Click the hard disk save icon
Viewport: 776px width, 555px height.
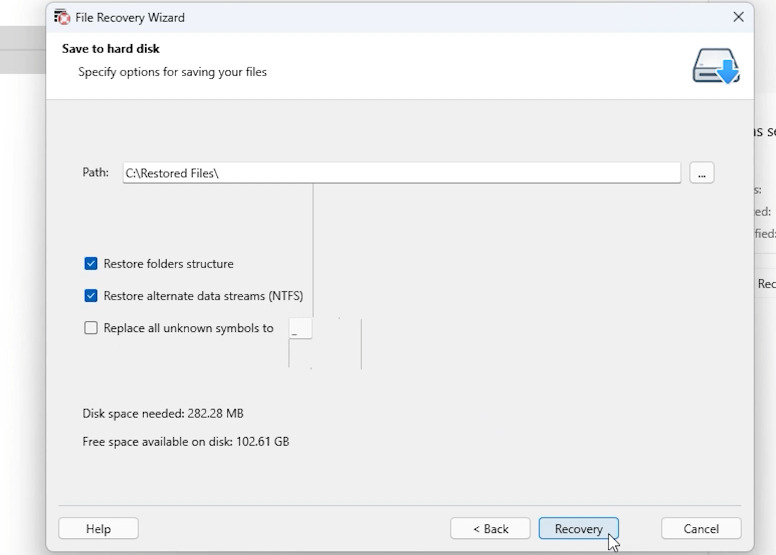click(716, 66)
